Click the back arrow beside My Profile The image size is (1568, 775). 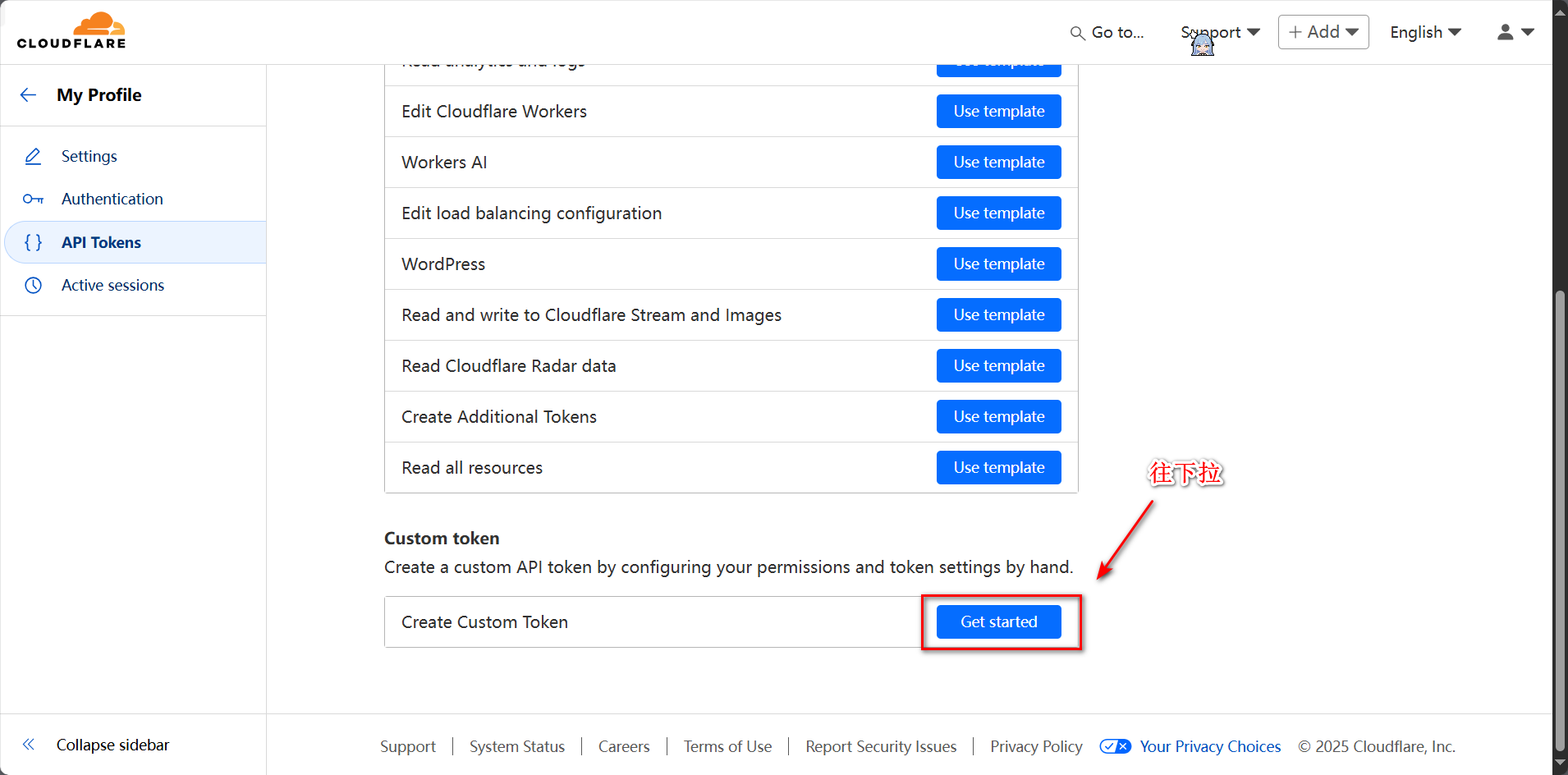click(28, 95)
